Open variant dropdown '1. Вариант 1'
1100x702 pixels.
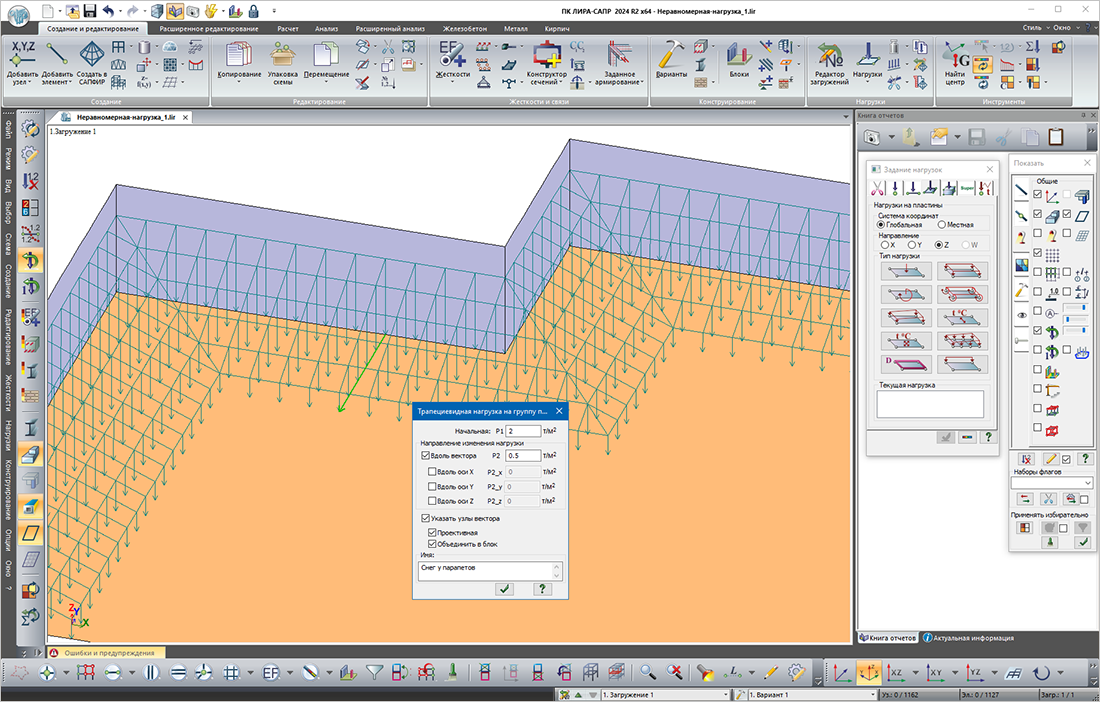click(812, 694)
